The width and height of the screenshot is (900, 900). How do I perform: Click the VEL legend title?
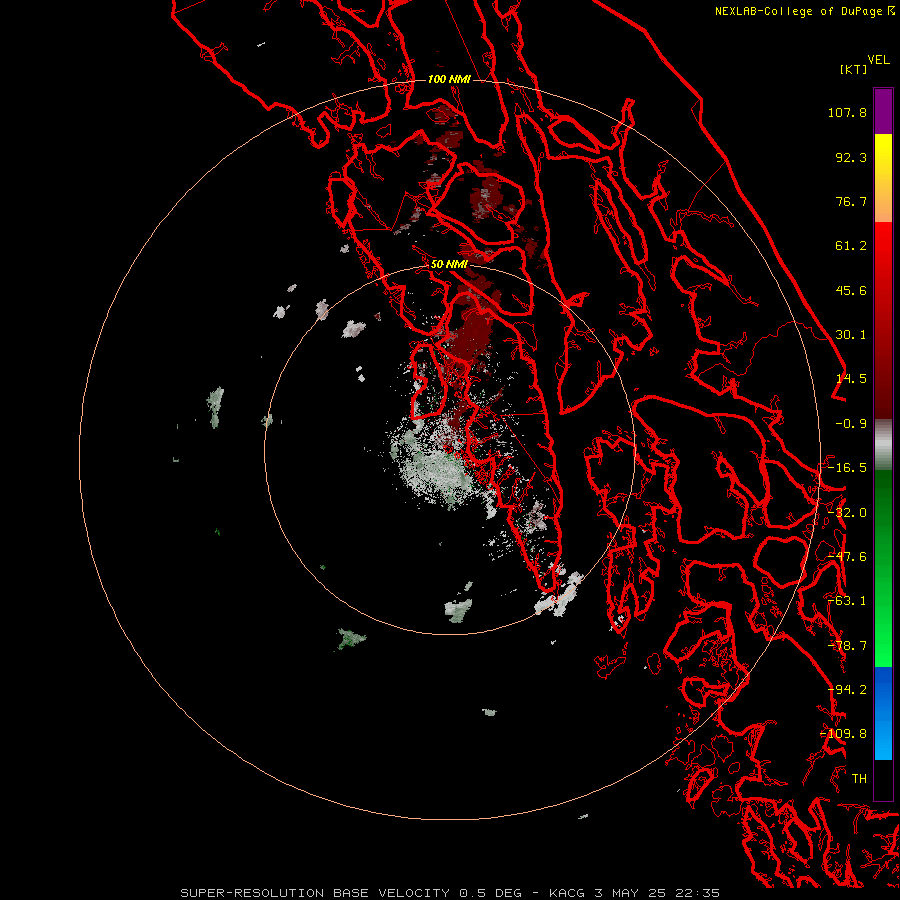[878, 60]
